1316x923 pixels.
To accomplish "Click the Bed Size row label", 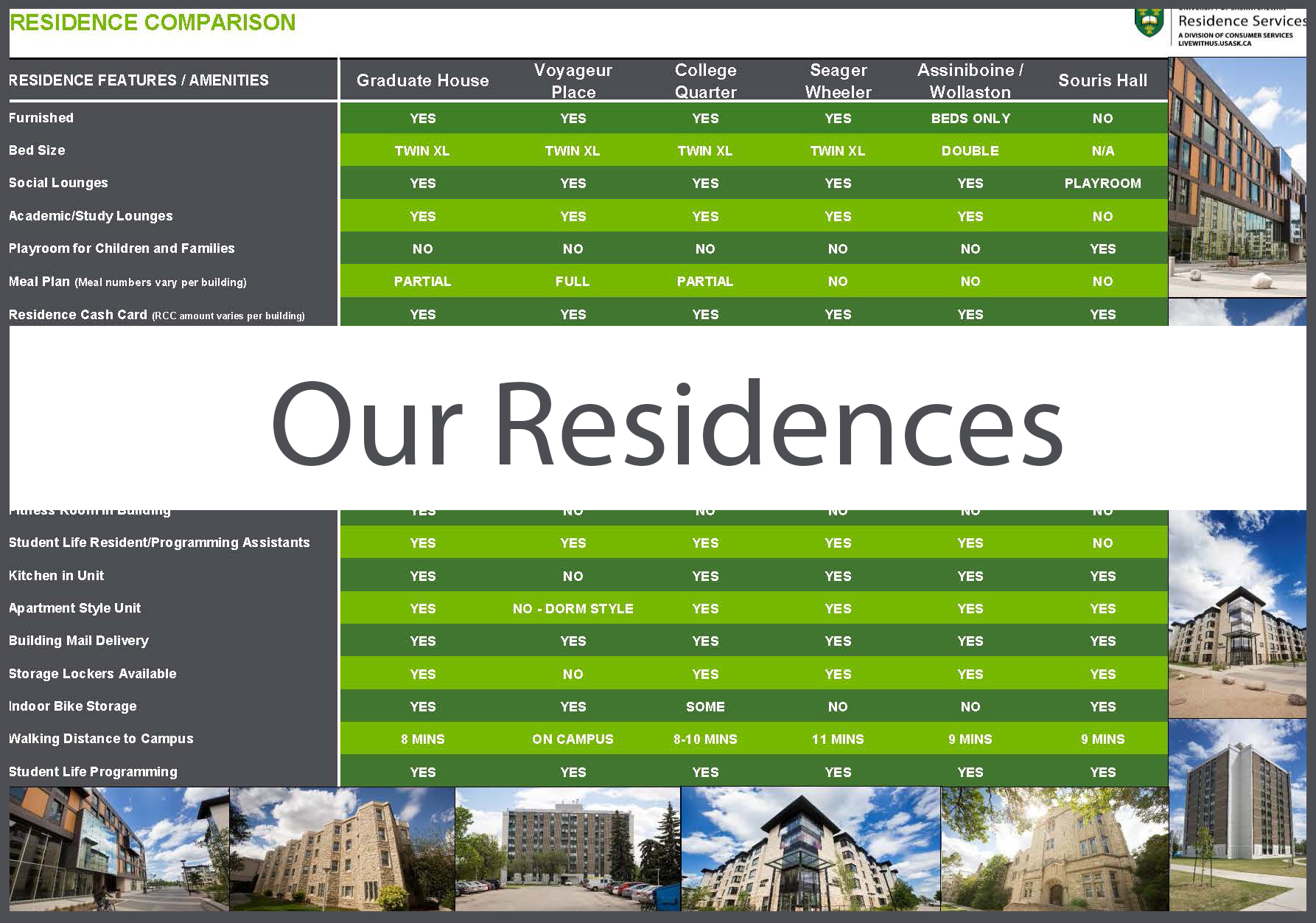I will click(x=37, y=150).
